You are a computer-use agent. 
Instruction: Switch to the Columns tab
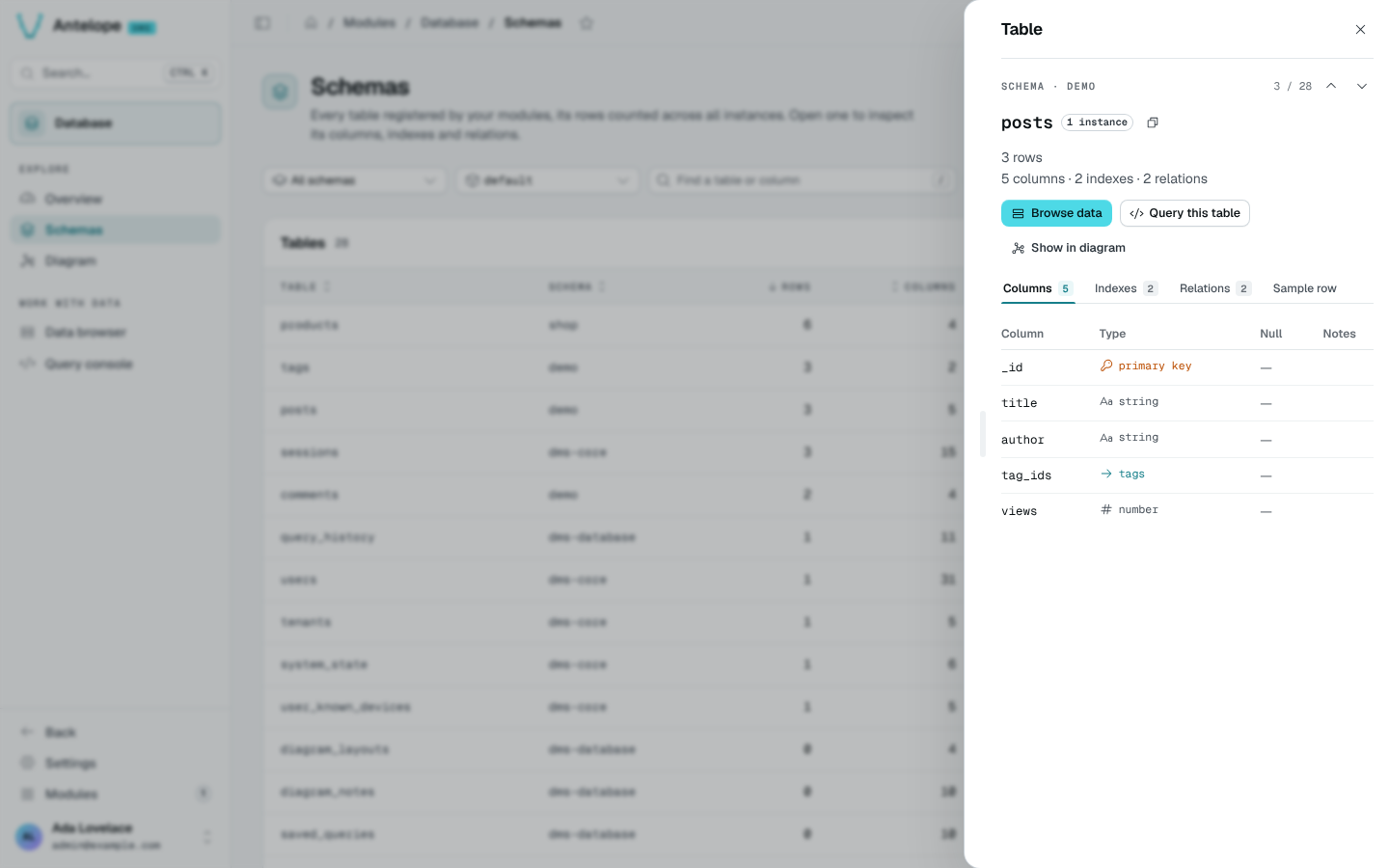tap(1038, 288)
